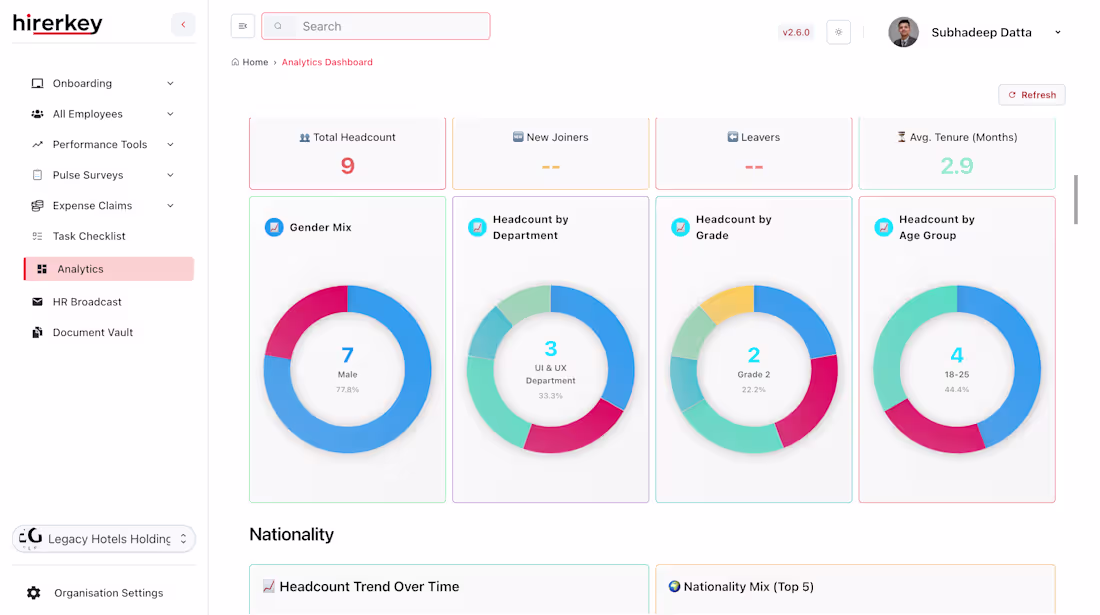Screen dimensions: 1100x615
Task: Click the Refresh button
Action: tap(1031, 94)
